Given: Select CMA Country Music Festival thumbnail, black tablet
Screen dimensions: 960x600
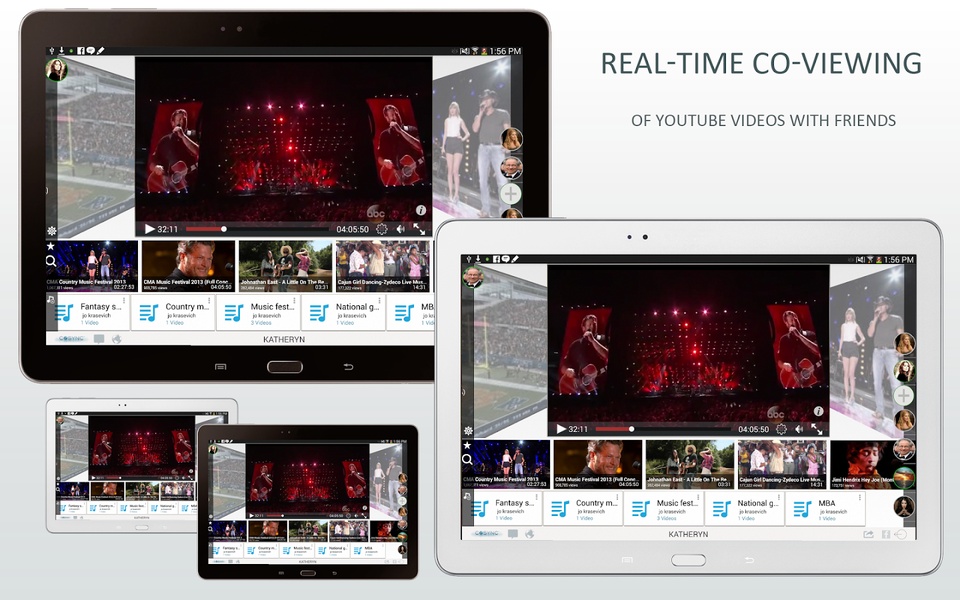Looking at the screenshot, I should [92, 266].
